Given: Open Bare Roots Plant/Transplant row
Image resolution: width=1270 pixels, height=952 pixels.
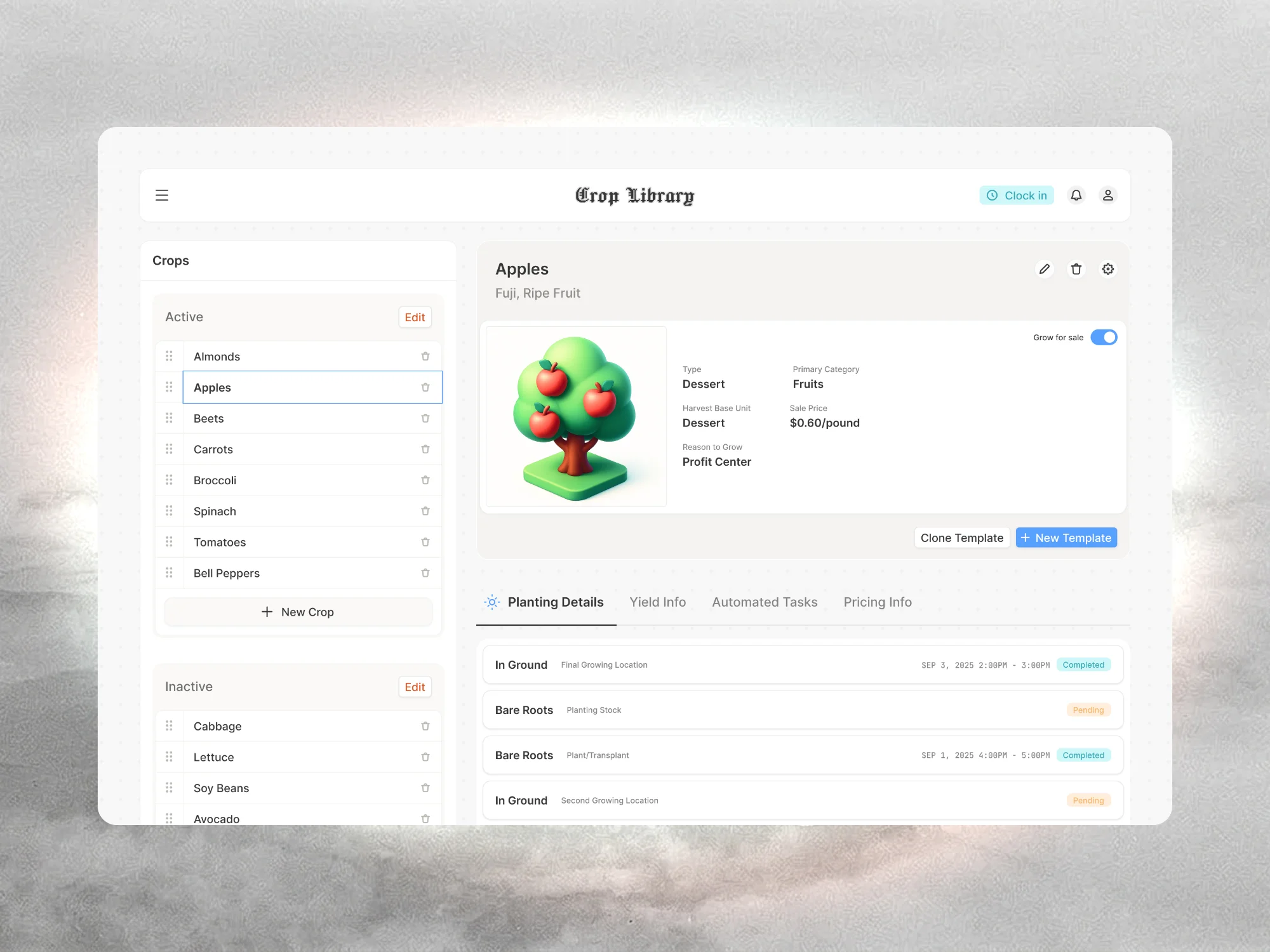Looking at the screenshot, I should pyautogui.click(x=803, y=755).
